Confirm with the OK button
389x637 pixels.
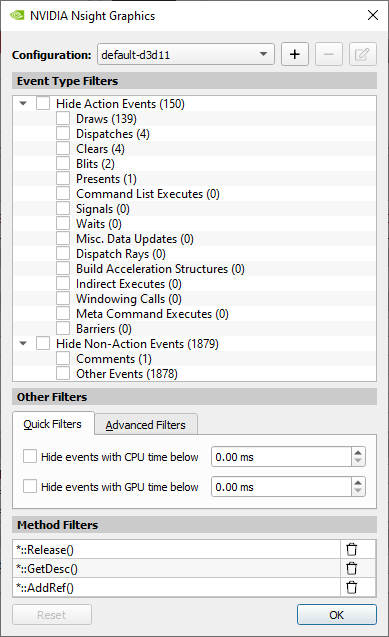pyautogui.click(x=337, y=615)
